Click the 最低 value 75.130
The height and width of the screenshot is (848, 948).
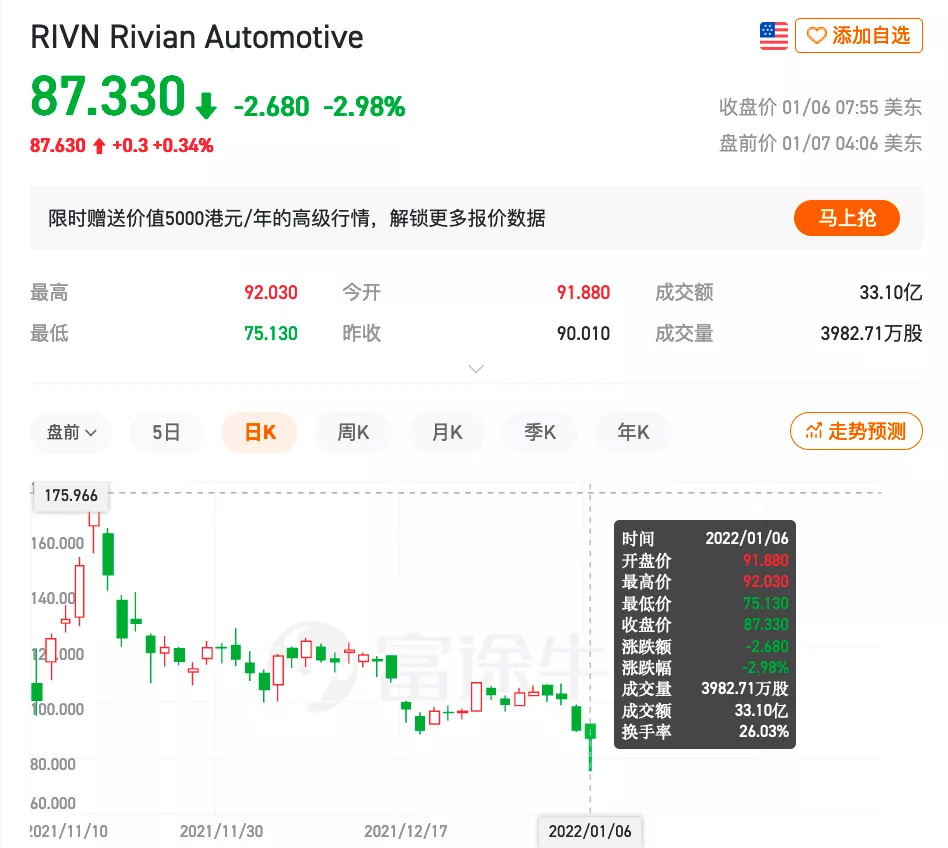(x=270, y=333)
